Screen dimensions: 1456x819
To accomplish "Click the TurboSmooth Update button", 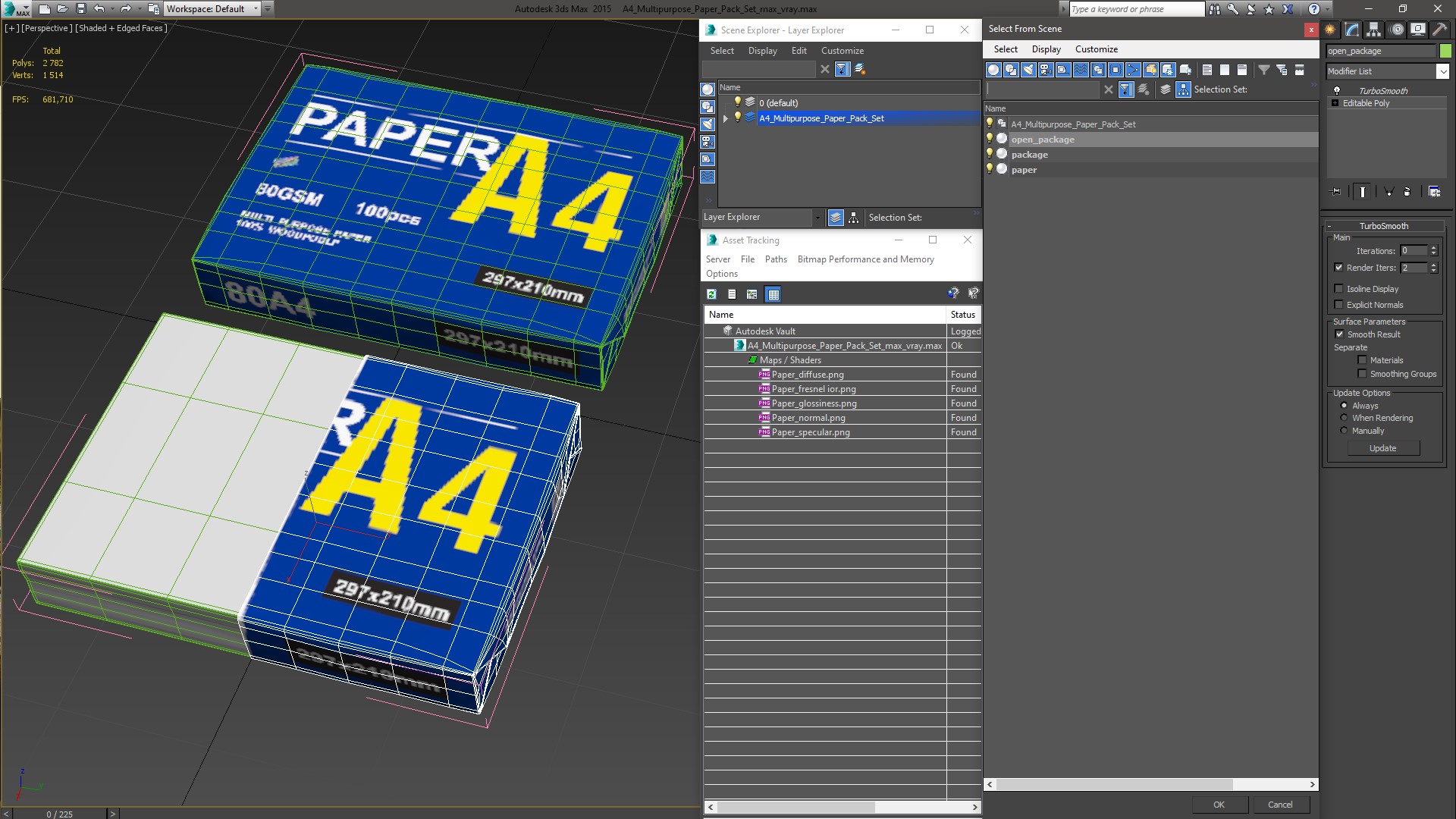I will [1382, 448].
